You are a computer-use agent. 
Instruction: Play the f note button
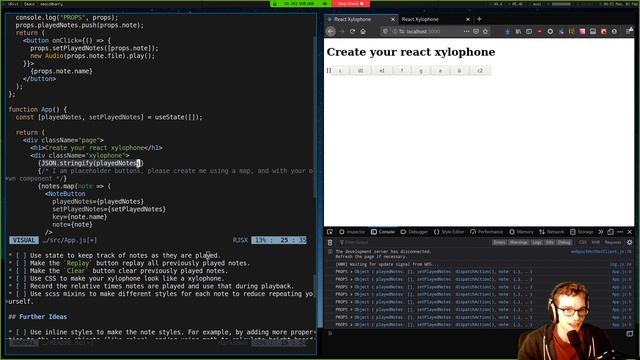pos(402,71)
